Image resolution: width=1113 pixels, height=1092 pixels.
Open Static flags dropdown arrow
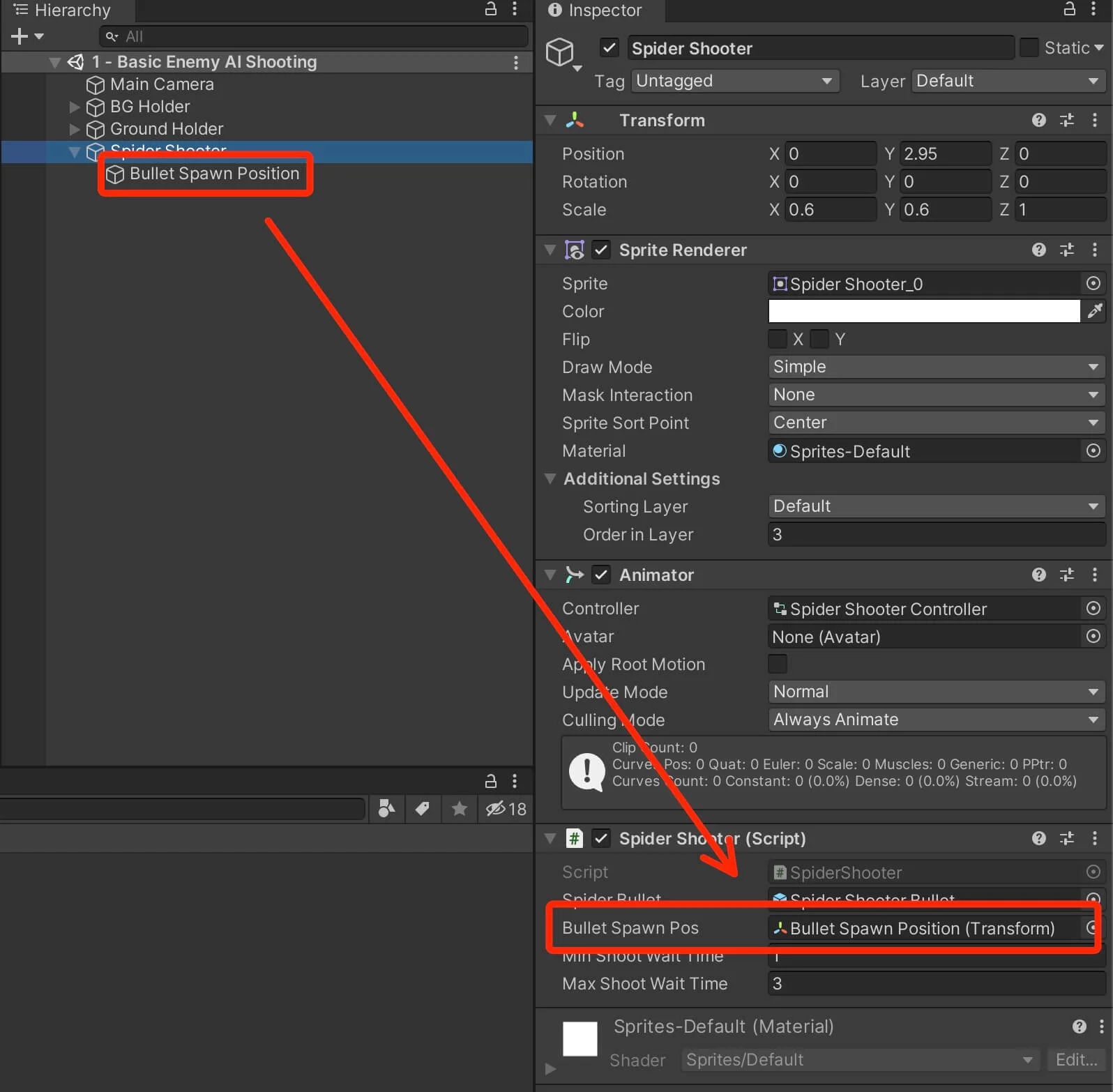click(1098, 48)
